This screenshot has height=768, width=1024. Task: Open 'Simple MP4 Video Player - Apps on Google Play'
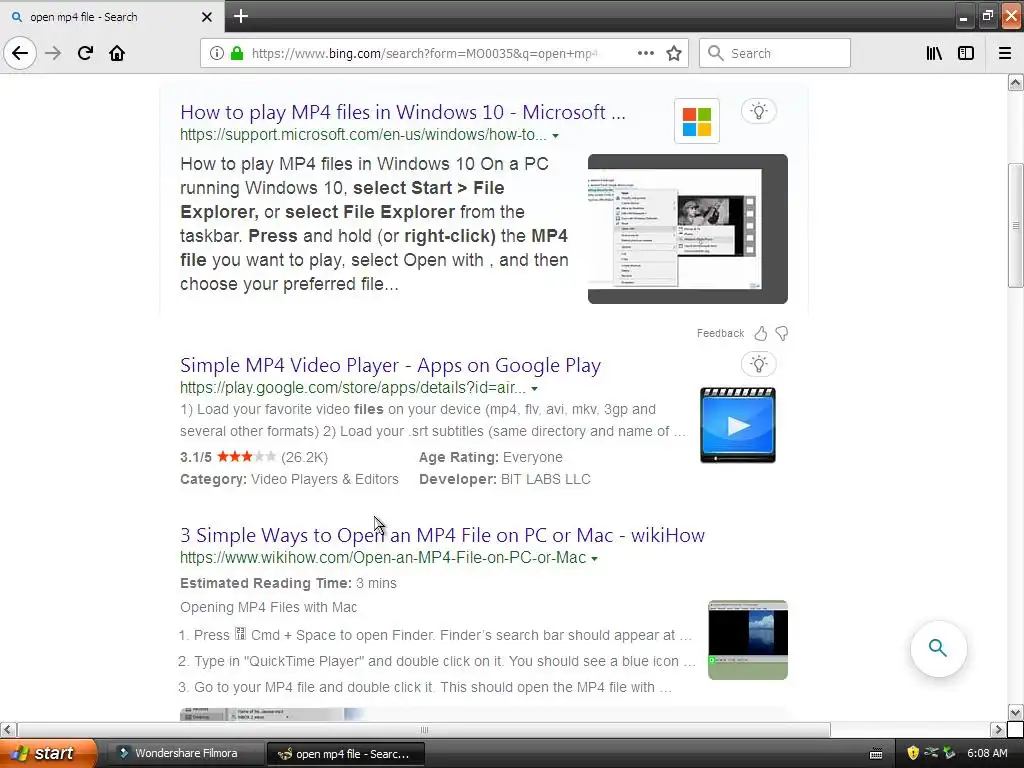[391, 365]
